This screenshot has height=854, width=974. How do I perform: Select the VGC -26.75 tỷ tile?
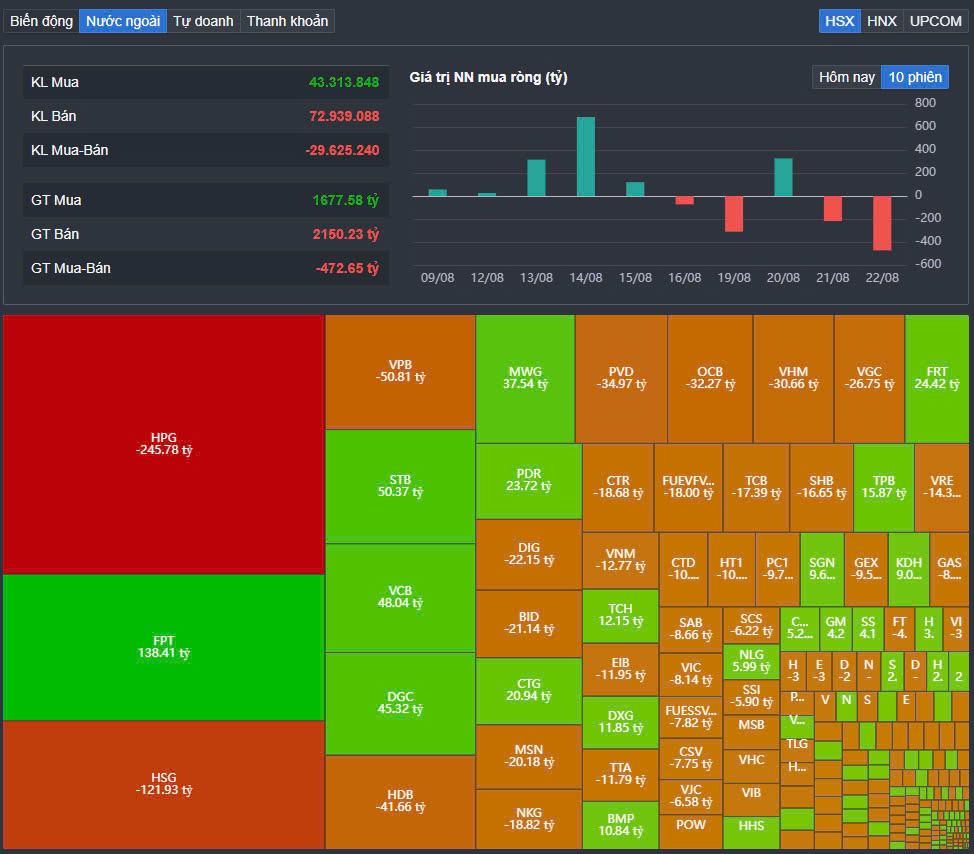point(869,378)
